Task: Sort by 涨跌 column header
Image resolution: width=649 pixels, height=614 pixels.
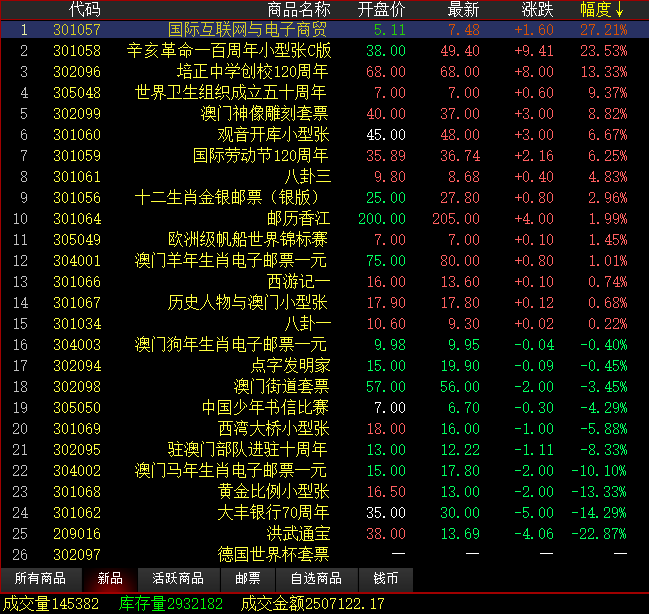Action: point(537,9)
